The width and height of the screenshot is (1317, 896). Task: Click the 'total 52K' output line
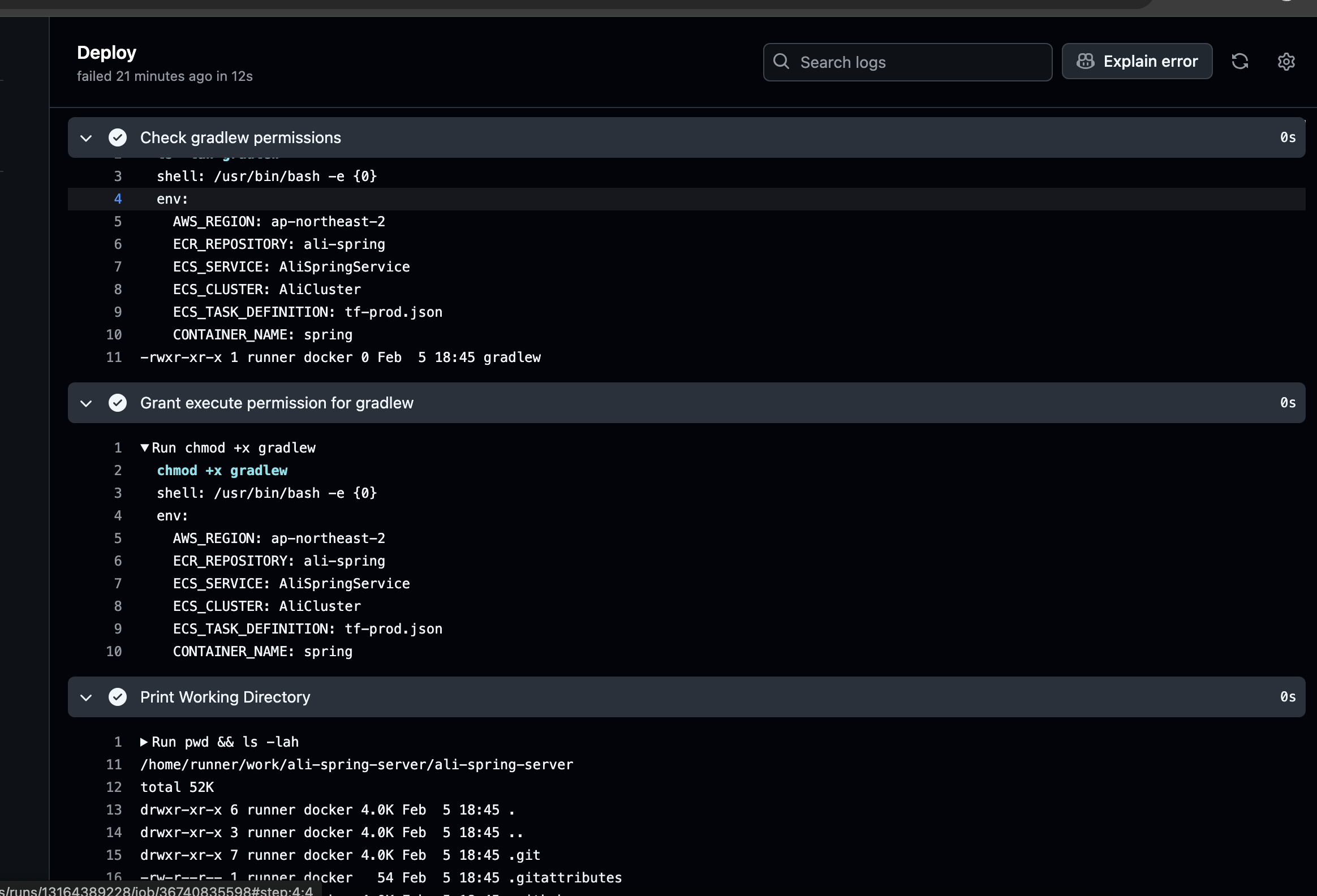pyautogui.click(x=177, y=787)
